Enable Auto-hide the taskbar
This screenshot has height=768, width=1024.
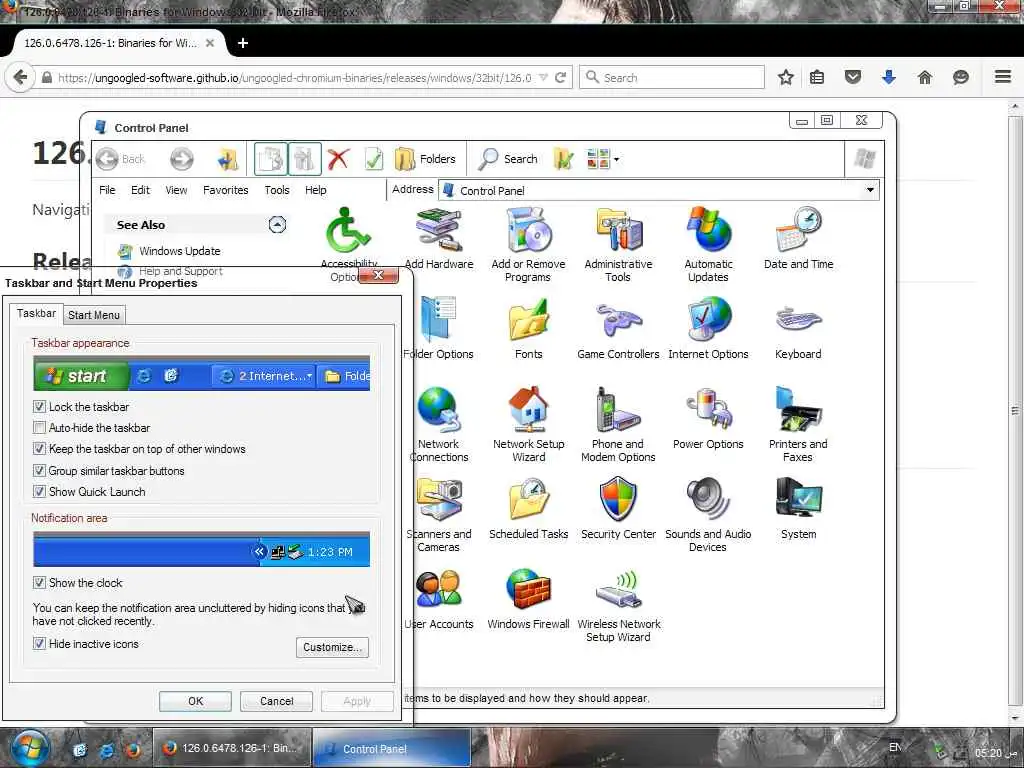(x=39, y=428)
